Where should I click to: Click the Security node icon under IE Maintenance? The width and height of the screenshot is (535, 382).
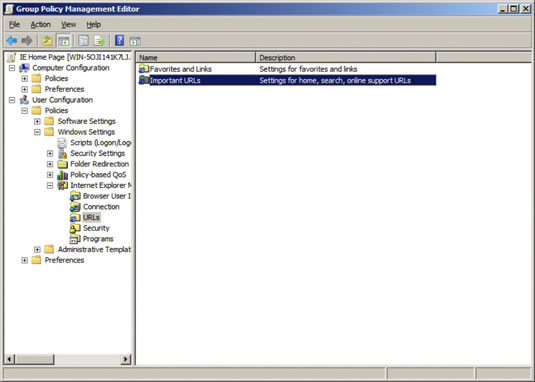(75, 228)
